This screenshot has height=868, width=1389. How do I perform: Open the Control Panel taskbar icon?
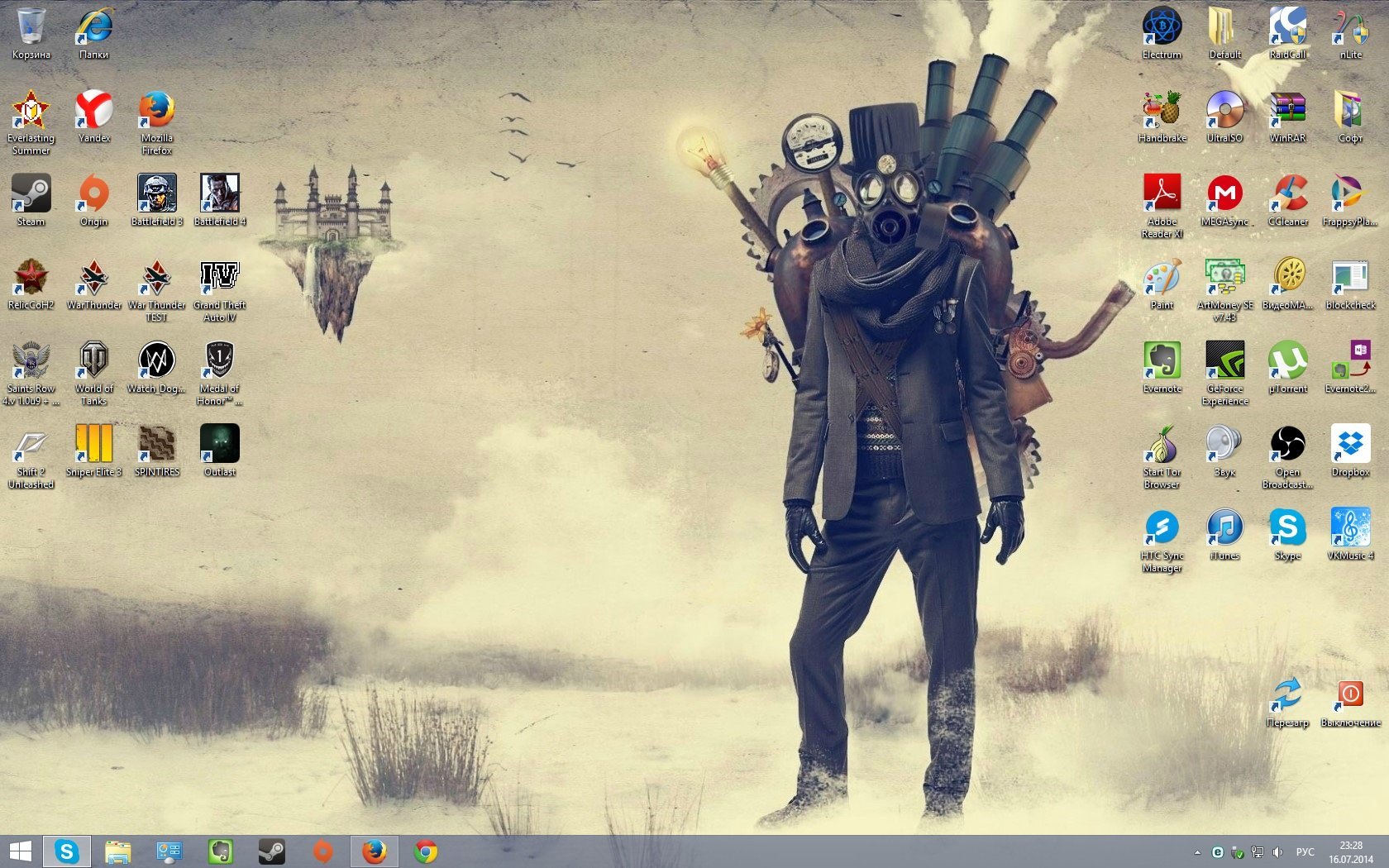[169, 851]
